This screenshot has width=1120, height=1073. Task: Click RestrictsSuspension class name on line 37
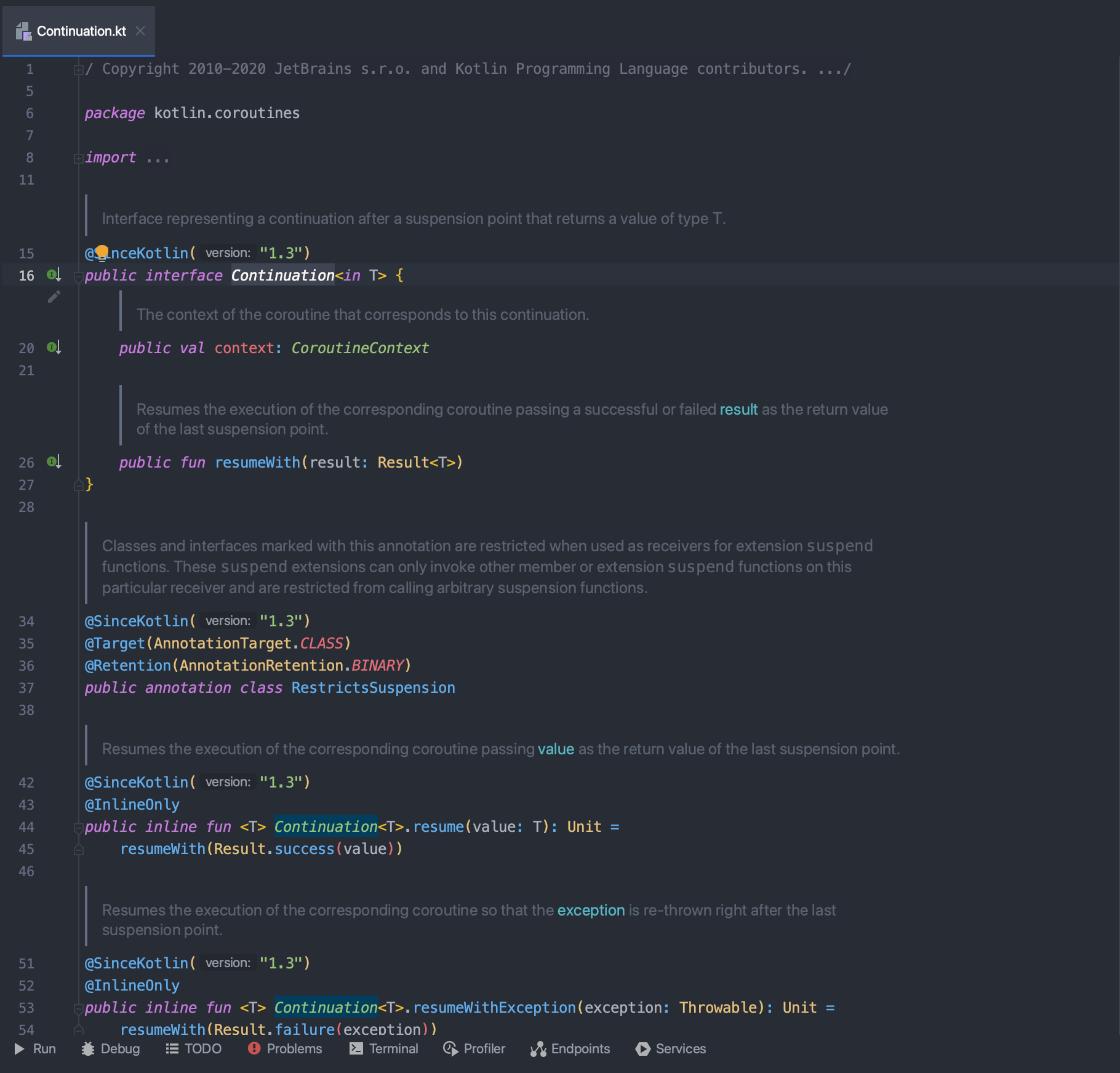click(373, 687)
